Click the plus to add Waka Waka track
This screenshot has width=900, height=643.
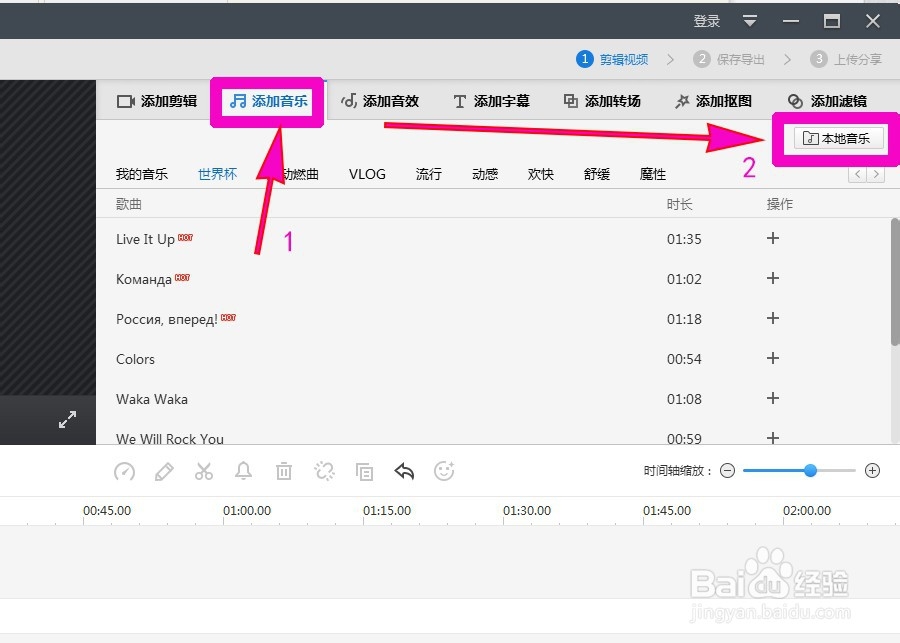pos(772,399)
